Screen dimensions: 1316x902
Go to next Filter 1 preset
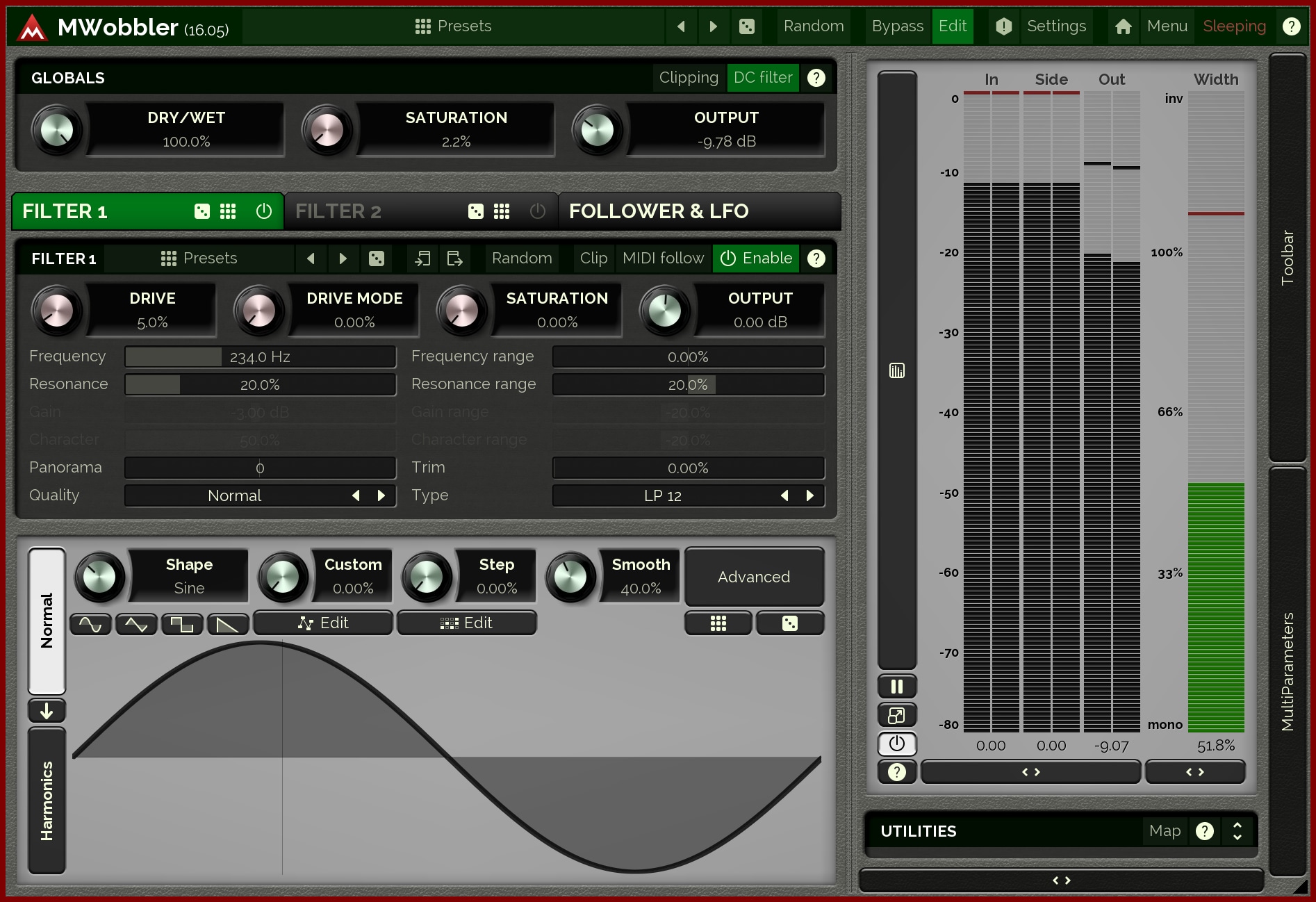(343, 259)
